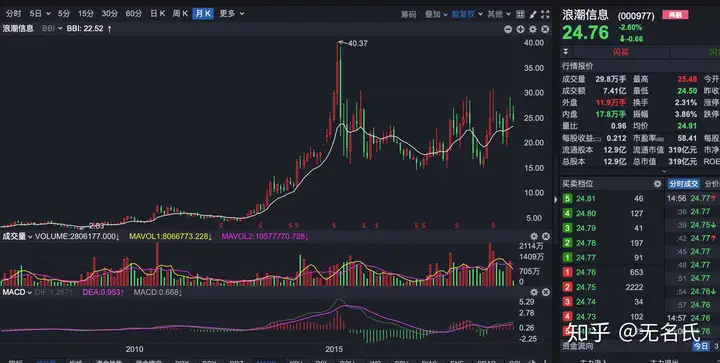Switch to the 60分 chart period
This screenshot has height=363, width=720.
134,14
